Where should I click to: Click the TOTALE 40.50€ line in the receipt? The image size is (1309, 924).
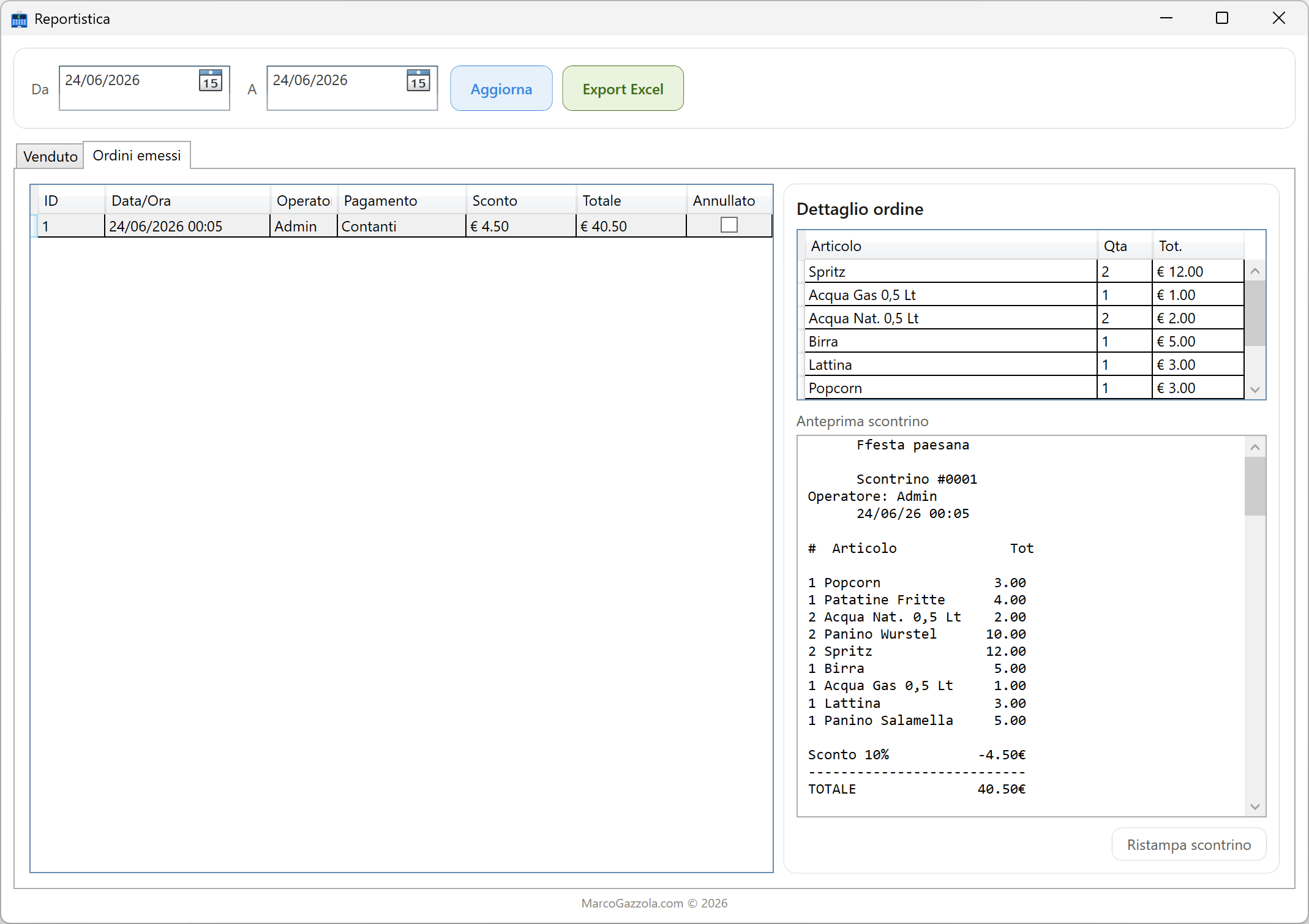click(917, 789)
